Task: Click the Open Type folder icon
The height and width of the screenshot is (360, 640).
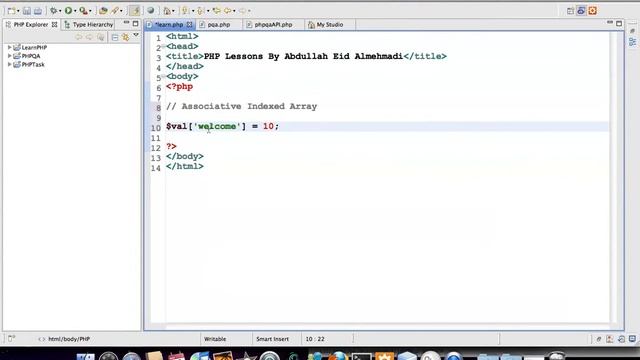Action: click(104, 11)
